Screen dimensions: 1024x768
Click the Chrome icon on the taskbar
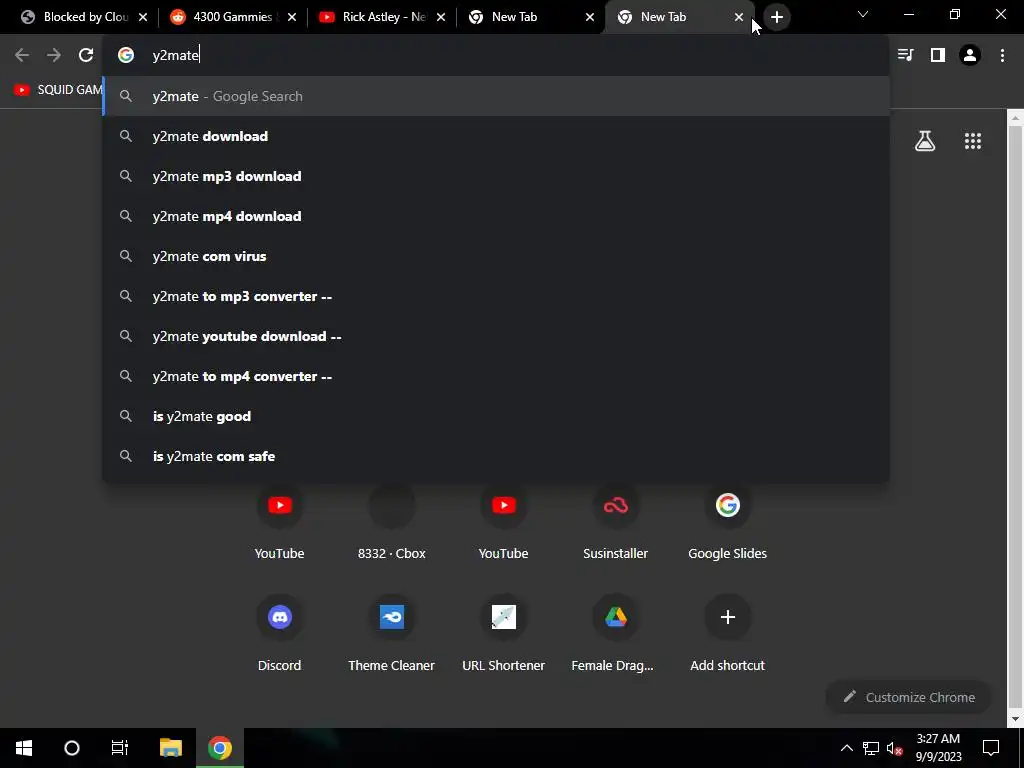[x=220, y=748]
